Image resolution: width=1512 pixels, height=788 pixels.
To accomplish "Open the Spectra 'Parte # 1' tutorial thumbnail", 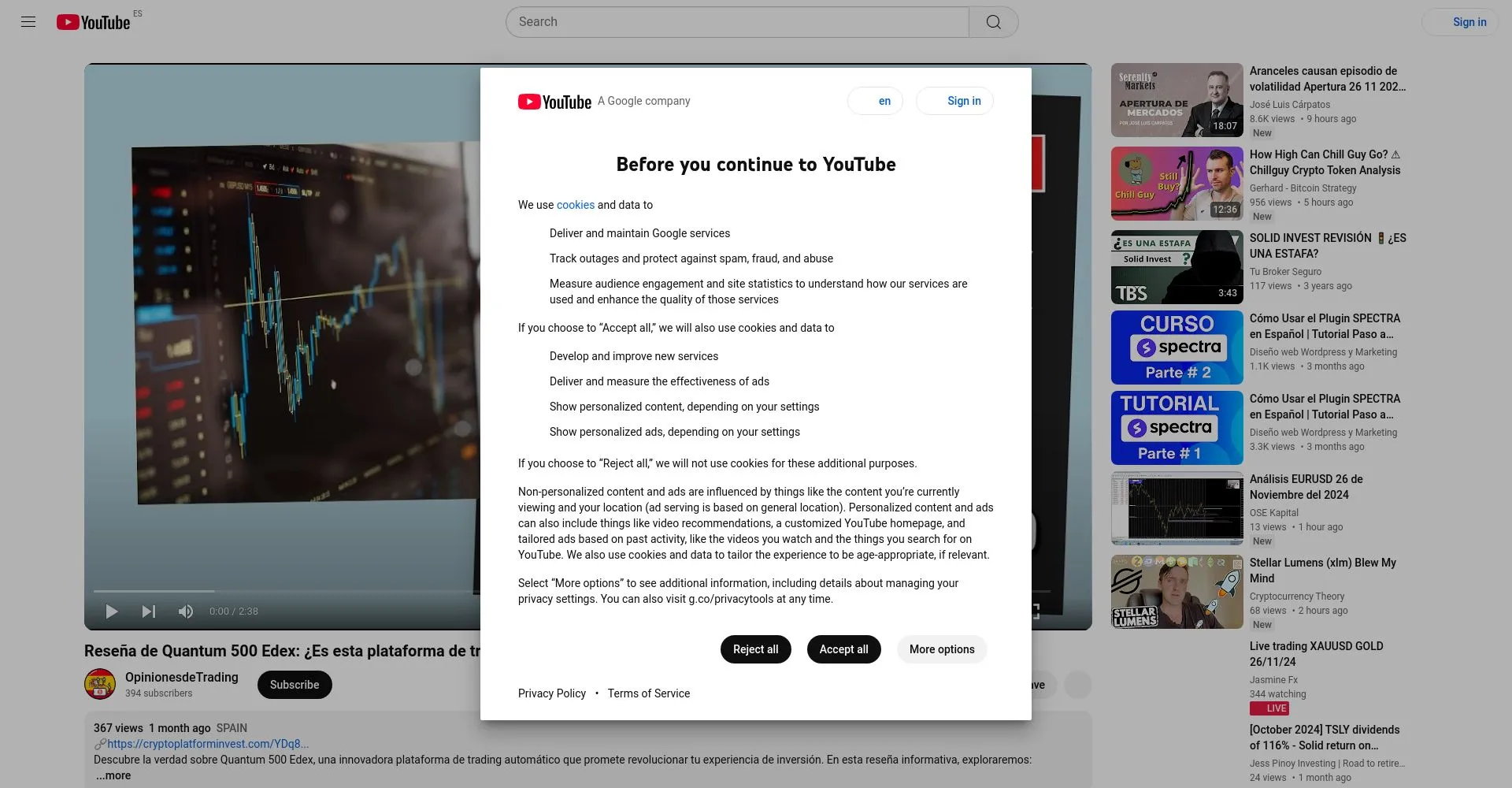I will (x=1177, y=428).
